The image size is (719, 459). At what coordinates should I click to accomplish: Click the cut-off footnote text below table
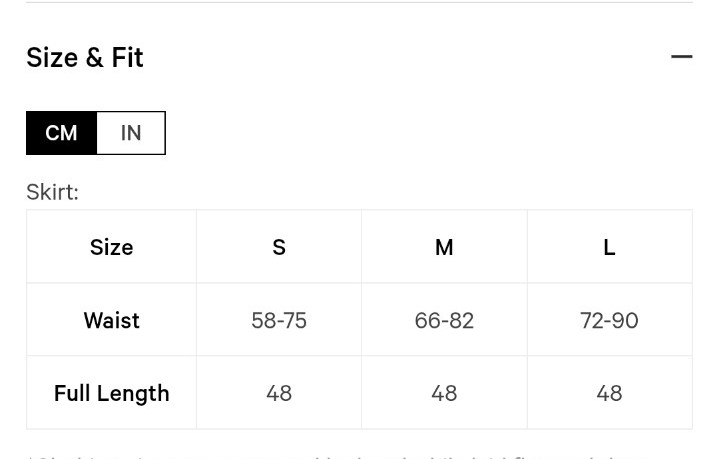(x=335, y=457)
